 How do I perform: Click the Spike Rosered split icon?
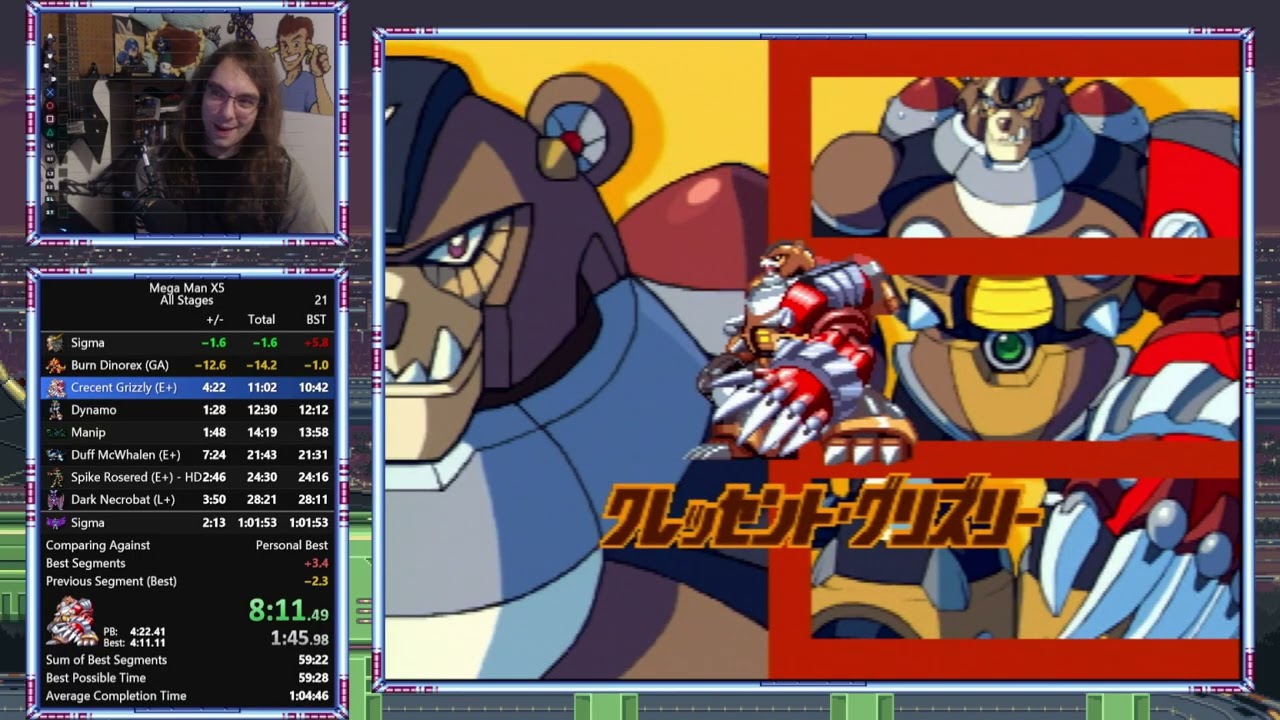(55, 478)
